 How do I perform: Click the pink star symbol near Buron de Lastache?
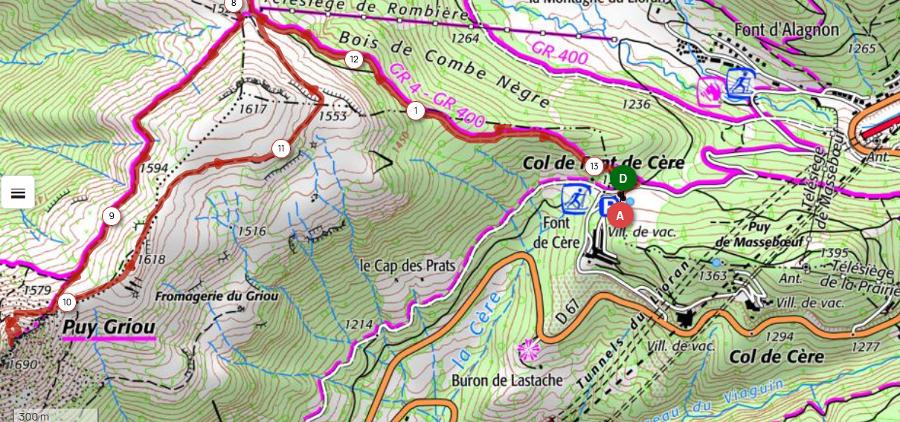click(x=529, y=350)
